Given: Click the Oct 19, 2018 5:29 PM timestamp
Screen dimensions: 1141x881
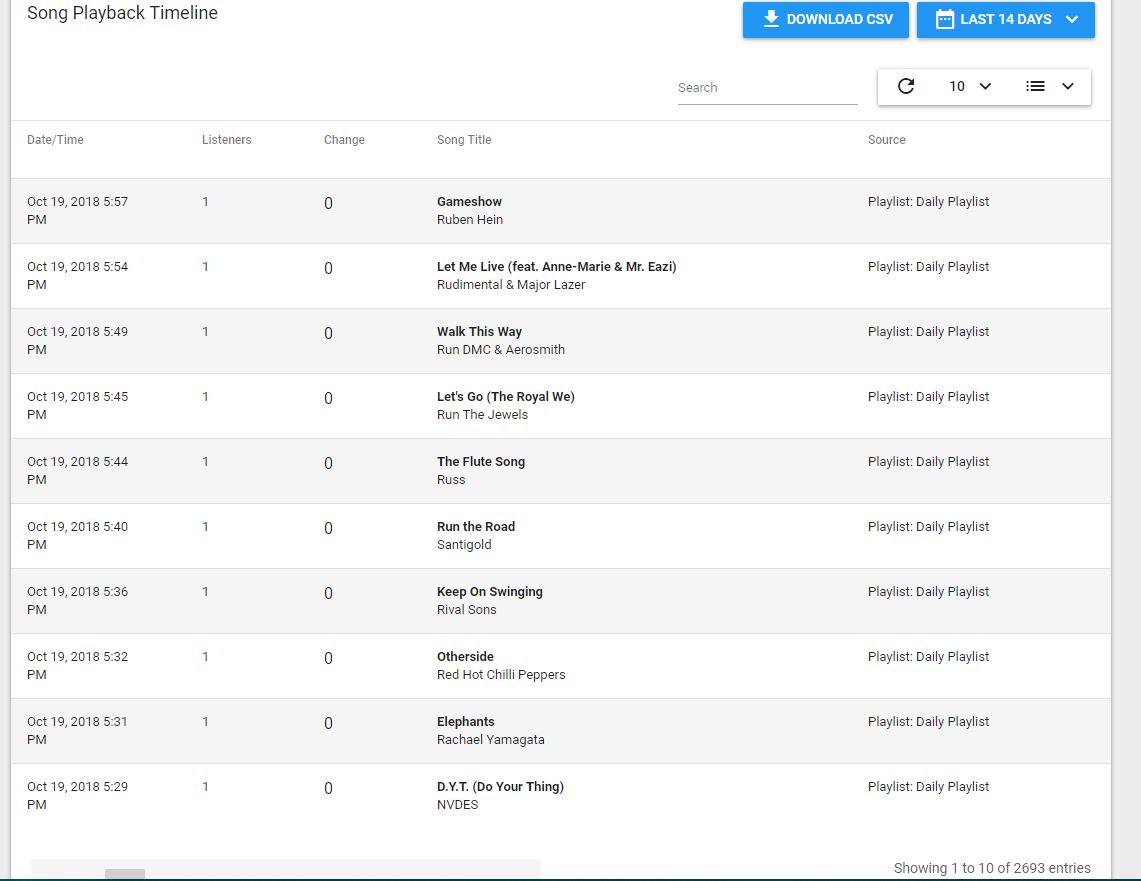Looking at the screenshot, I should 77,795.
